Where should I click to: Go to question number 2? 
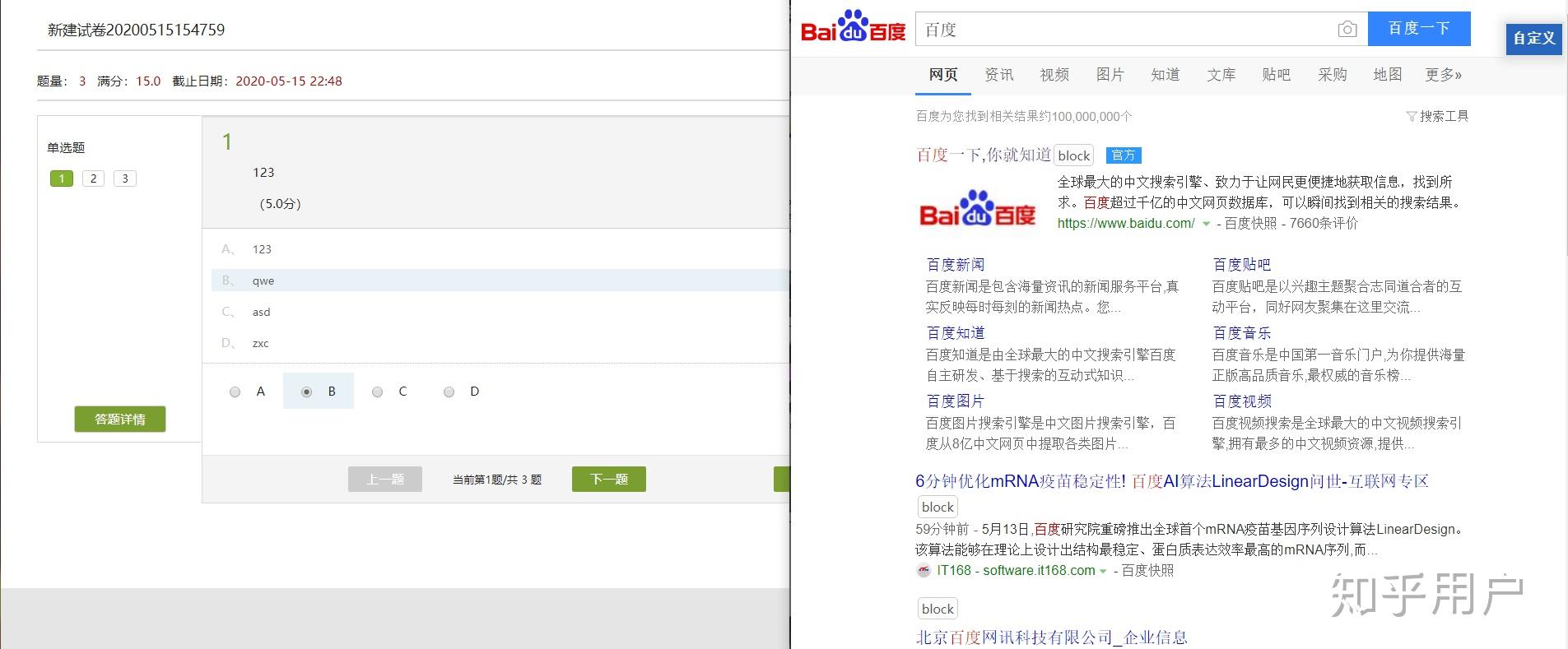tap(93, 178)
